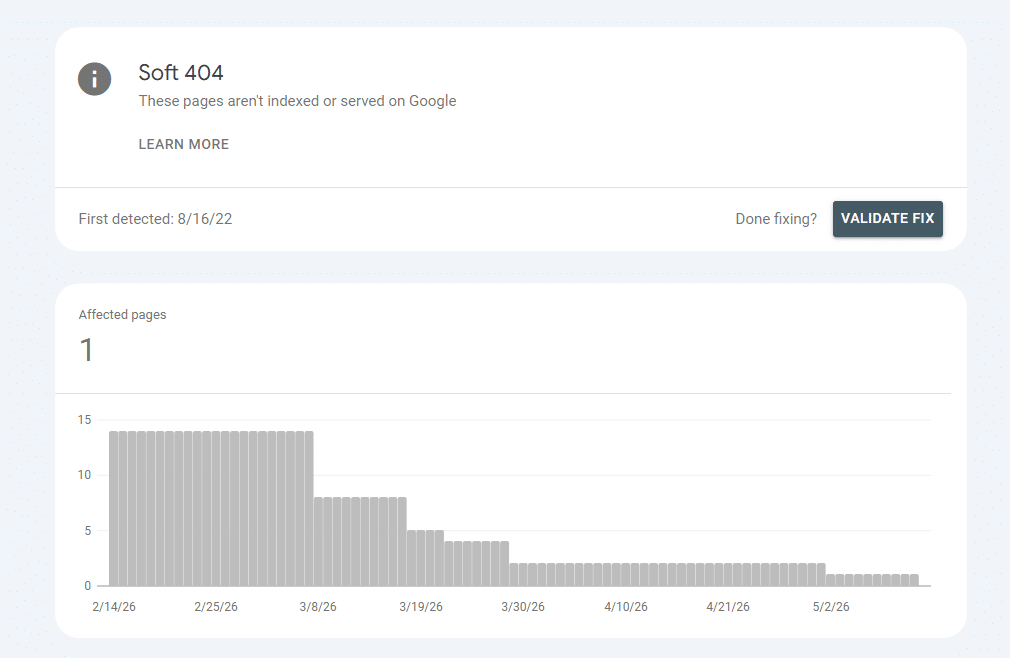Click the 5/2/26 x-axis date label
This screenshot has height=658, width=1010.
(831, 606)
